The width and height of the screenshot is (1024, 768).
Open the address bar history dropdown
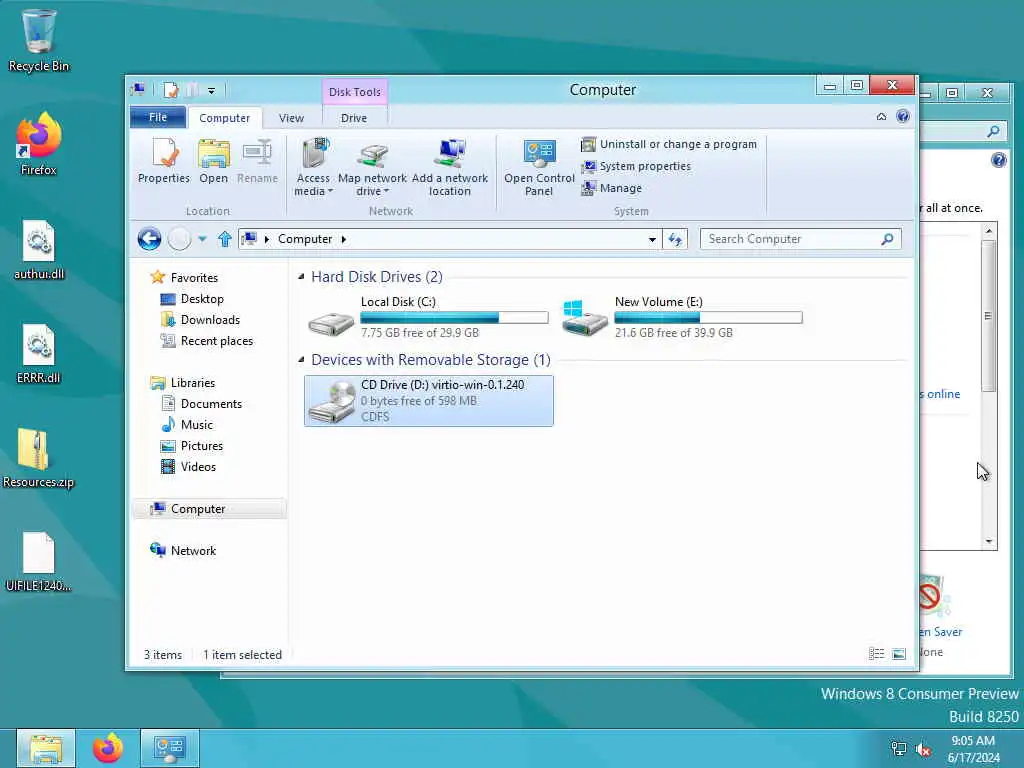(652, 239)
